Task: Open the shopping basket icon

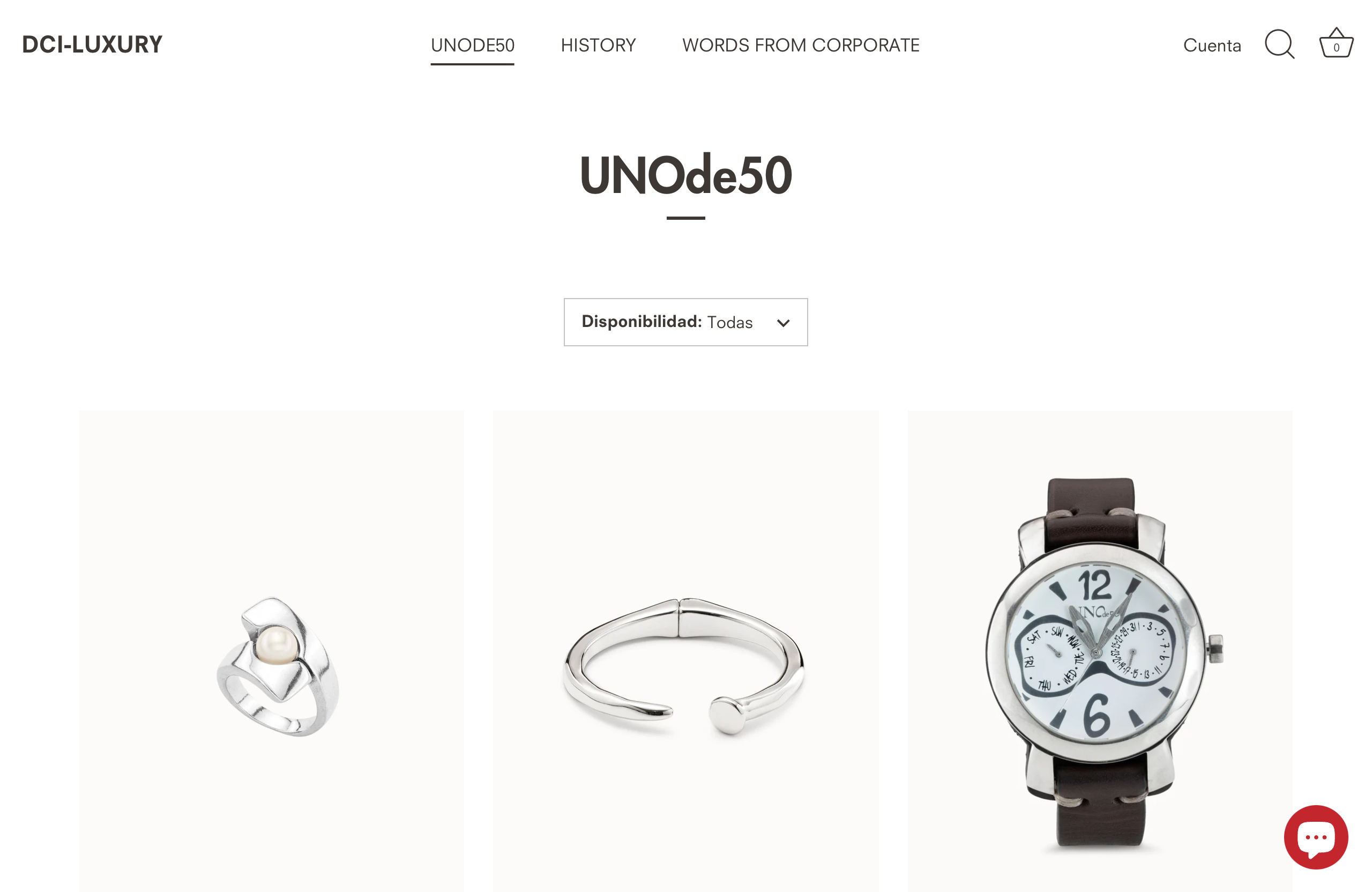Action: click(1336, 43)
